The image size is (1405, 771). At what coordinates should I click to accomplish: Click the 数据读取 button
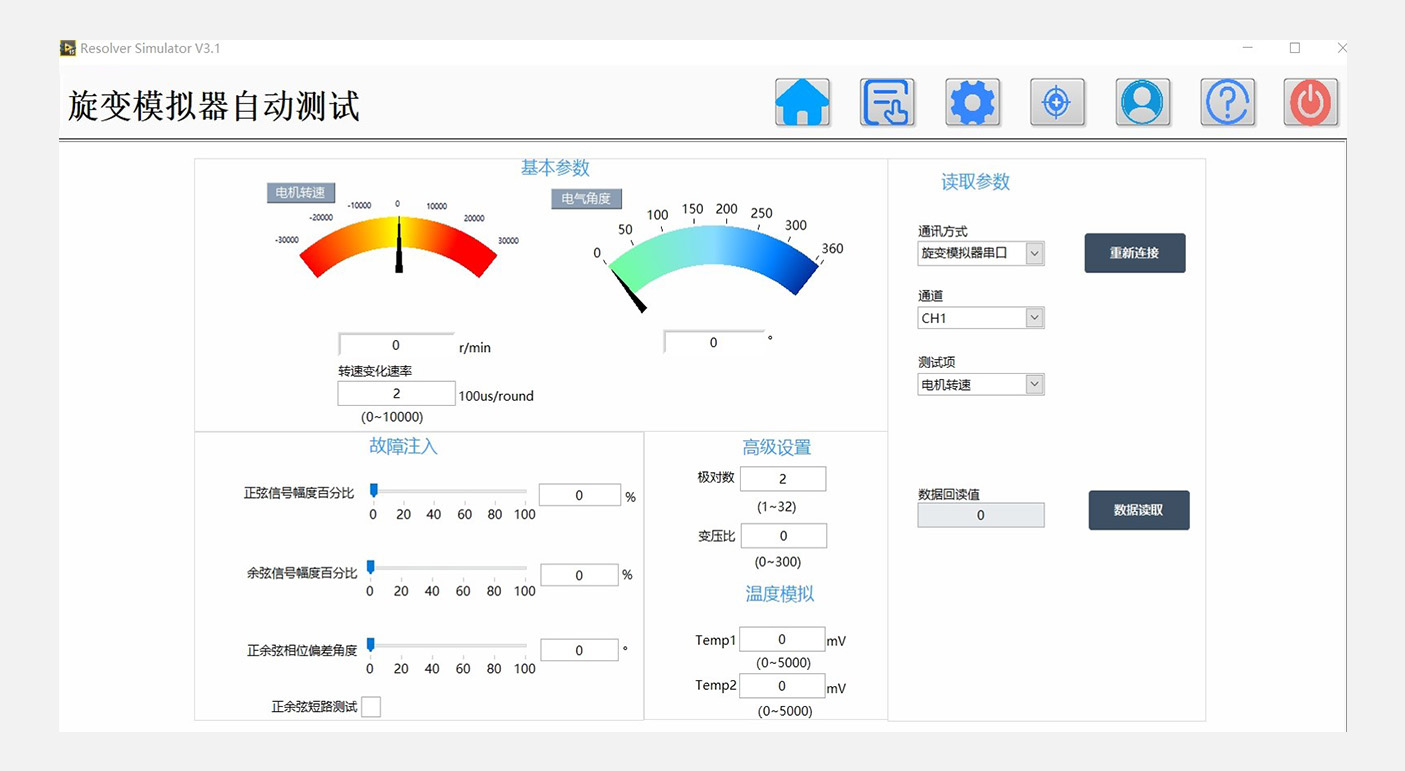point(1138,510)
